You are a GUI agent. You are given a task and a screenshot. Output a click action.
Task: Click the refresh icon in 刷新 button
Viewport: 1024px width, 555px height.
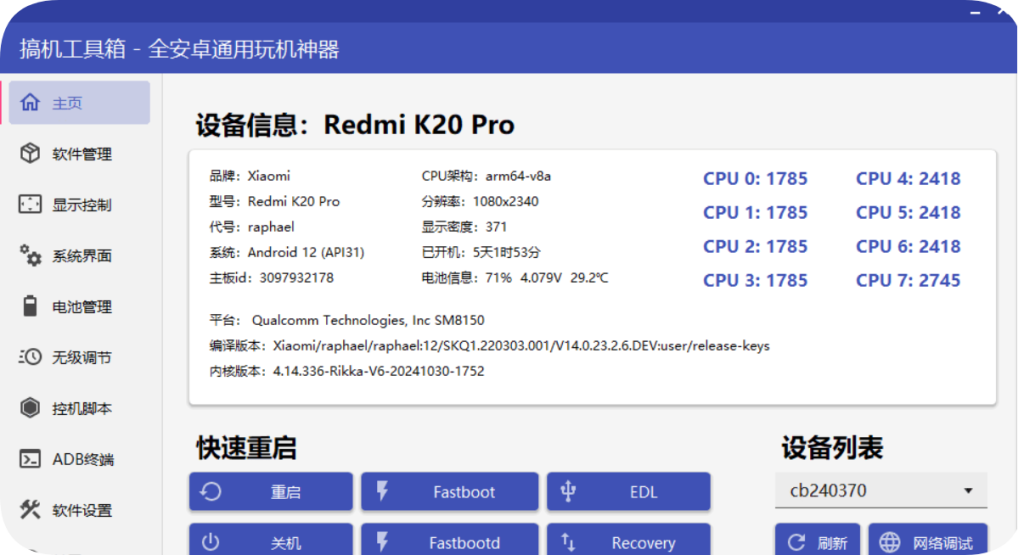(x=796, y=542)
